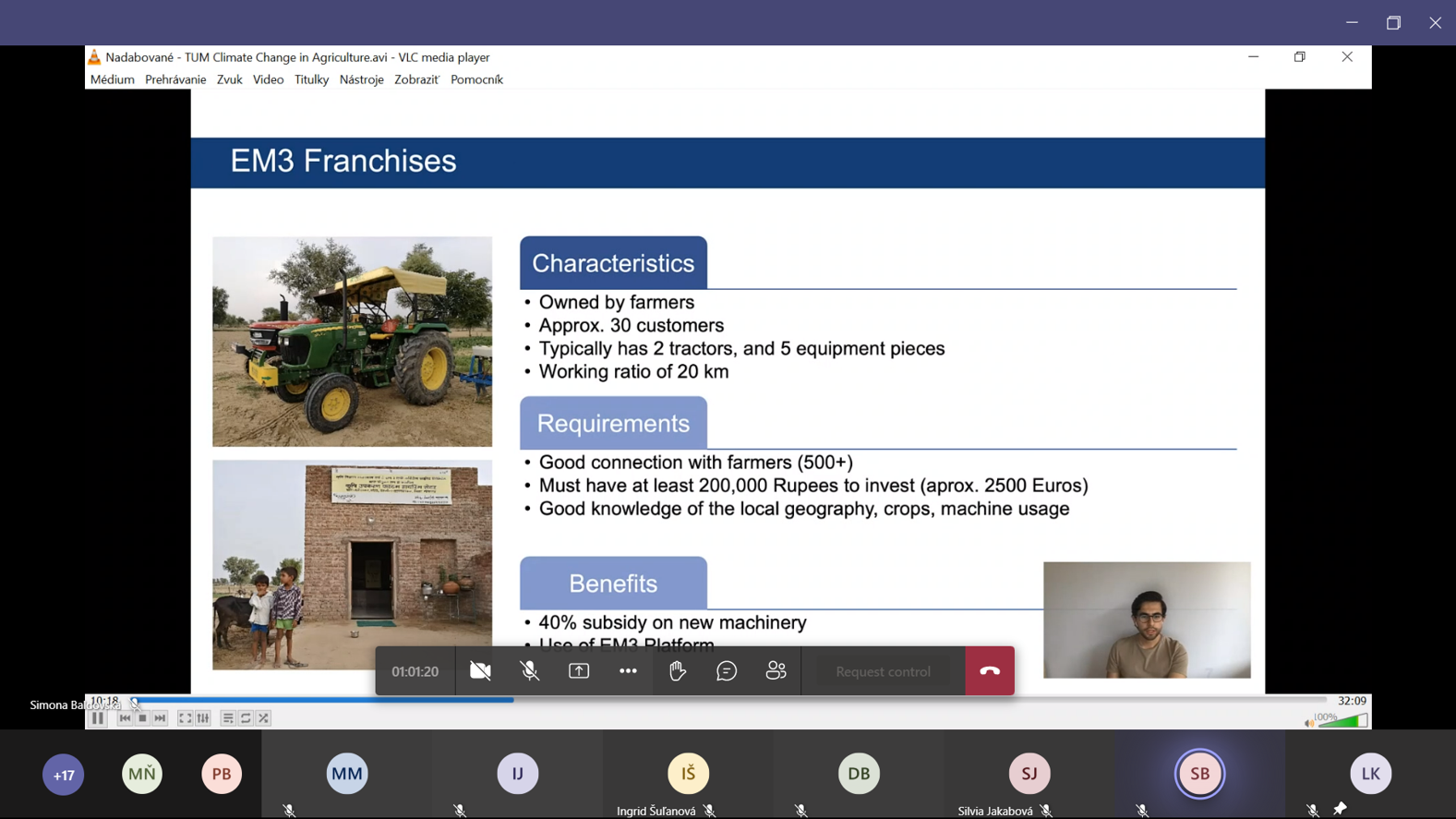This screenshot has width=1456, height=819.
Task: Expand the +17 additional participants
Action: tap(63, 775)
